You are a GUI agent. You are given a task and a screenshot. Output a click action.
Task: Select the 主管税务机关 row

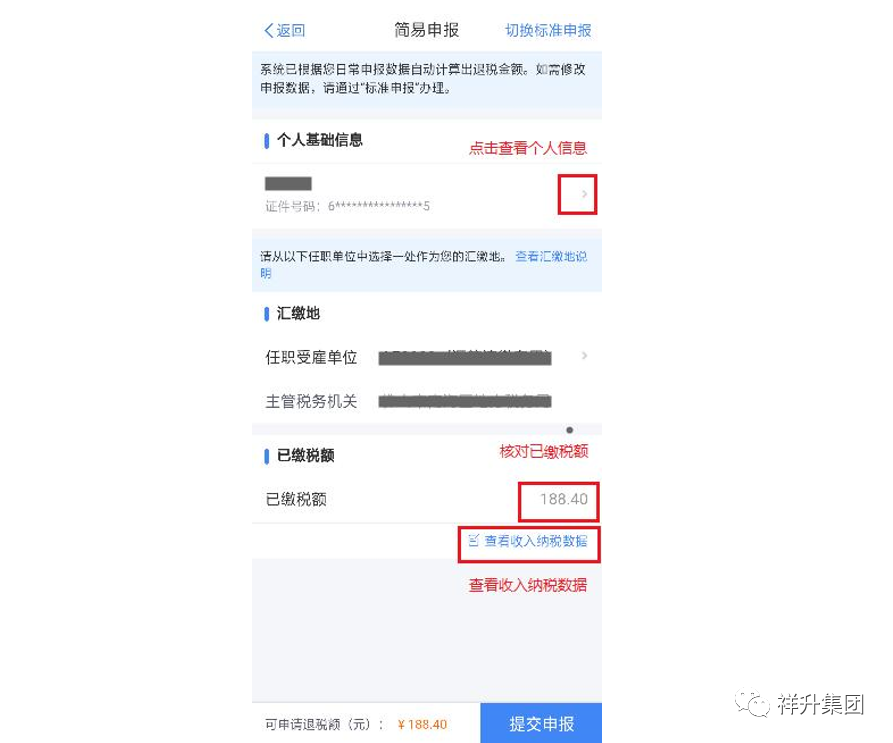coord(427,401)
